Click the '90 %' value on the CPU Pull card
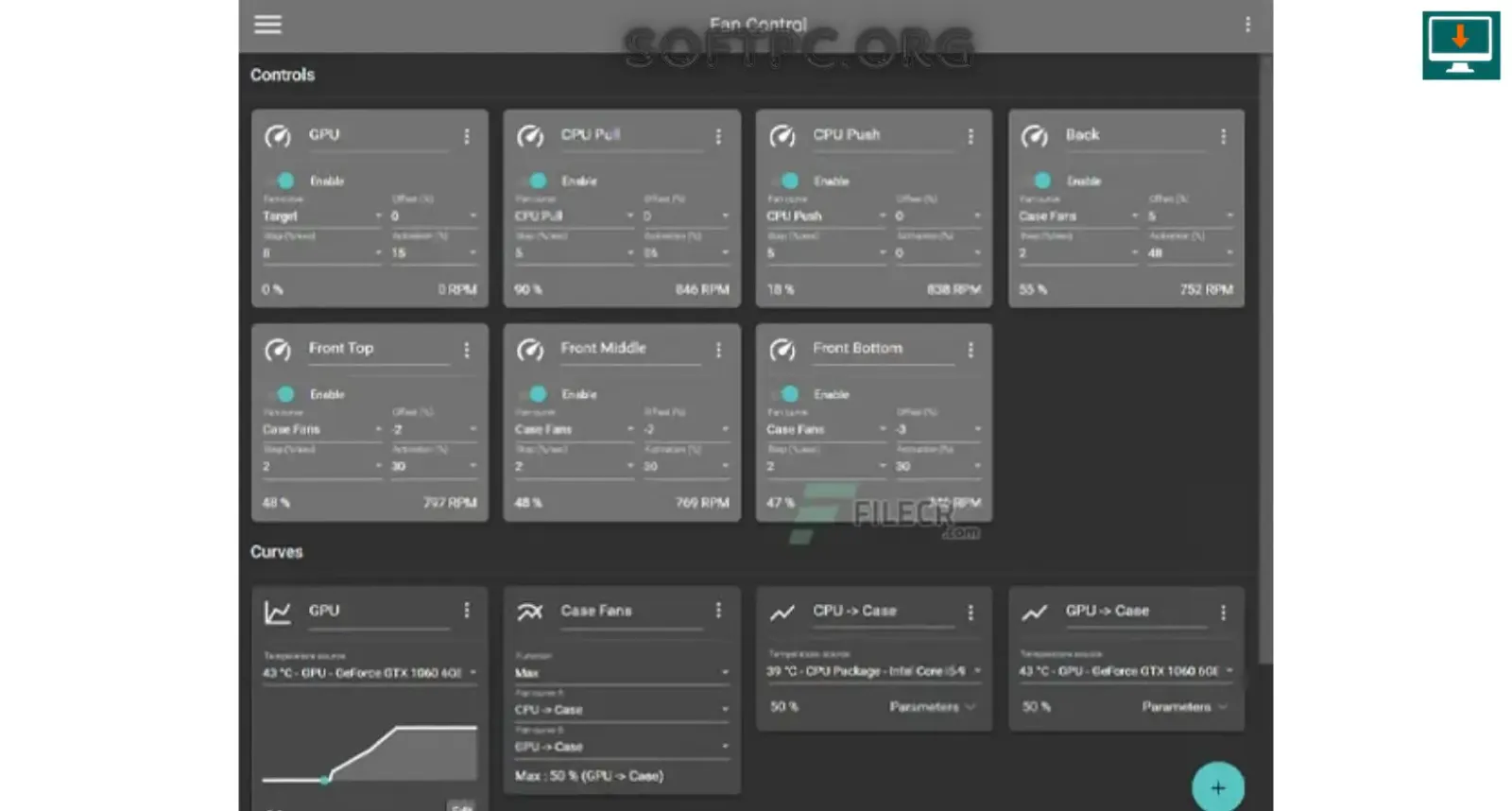This screenshot has width=1512, height=811. 528,289
